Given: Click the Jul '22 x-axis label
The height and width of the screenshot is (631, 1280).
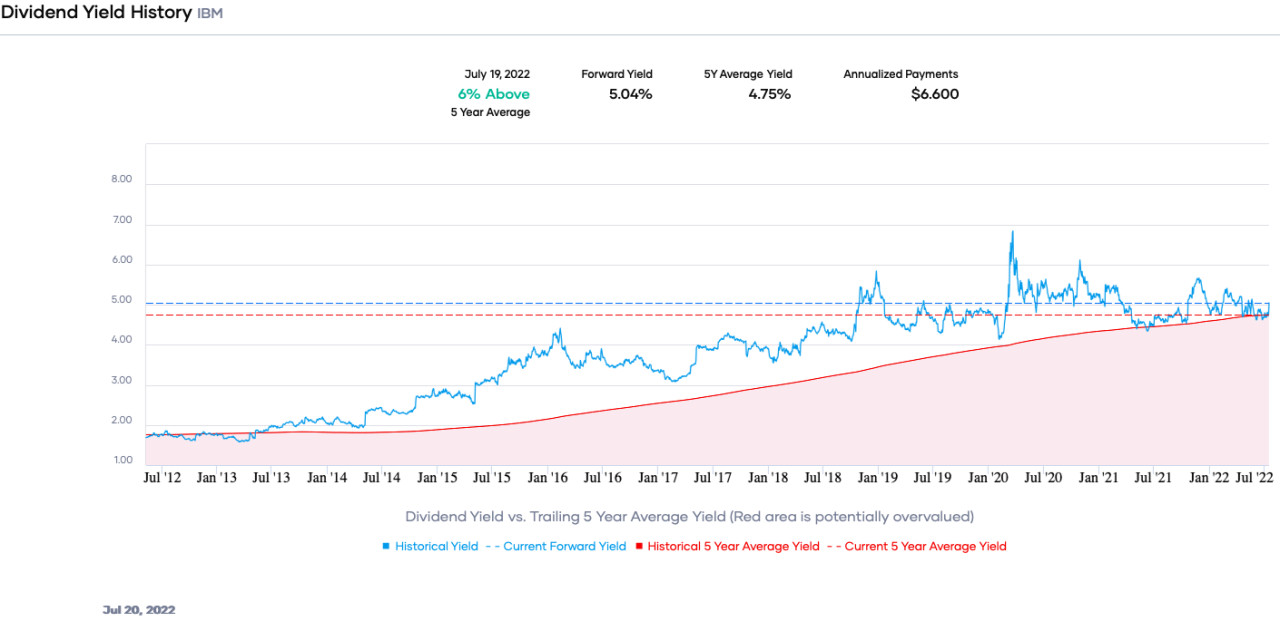Looking at the screenshot, I should tap(1256, 479).
